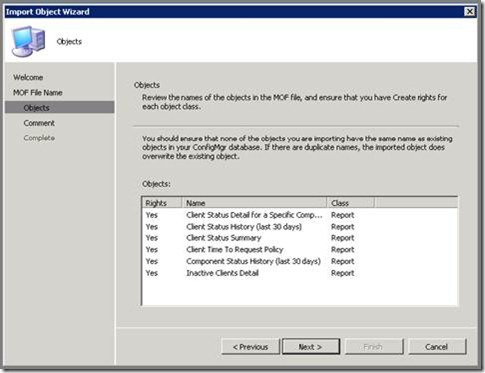Click Yes in Inactive Clients Detail row
Image resolution: width=485 pixels, height=373 pixels.
tap(152, 273)
